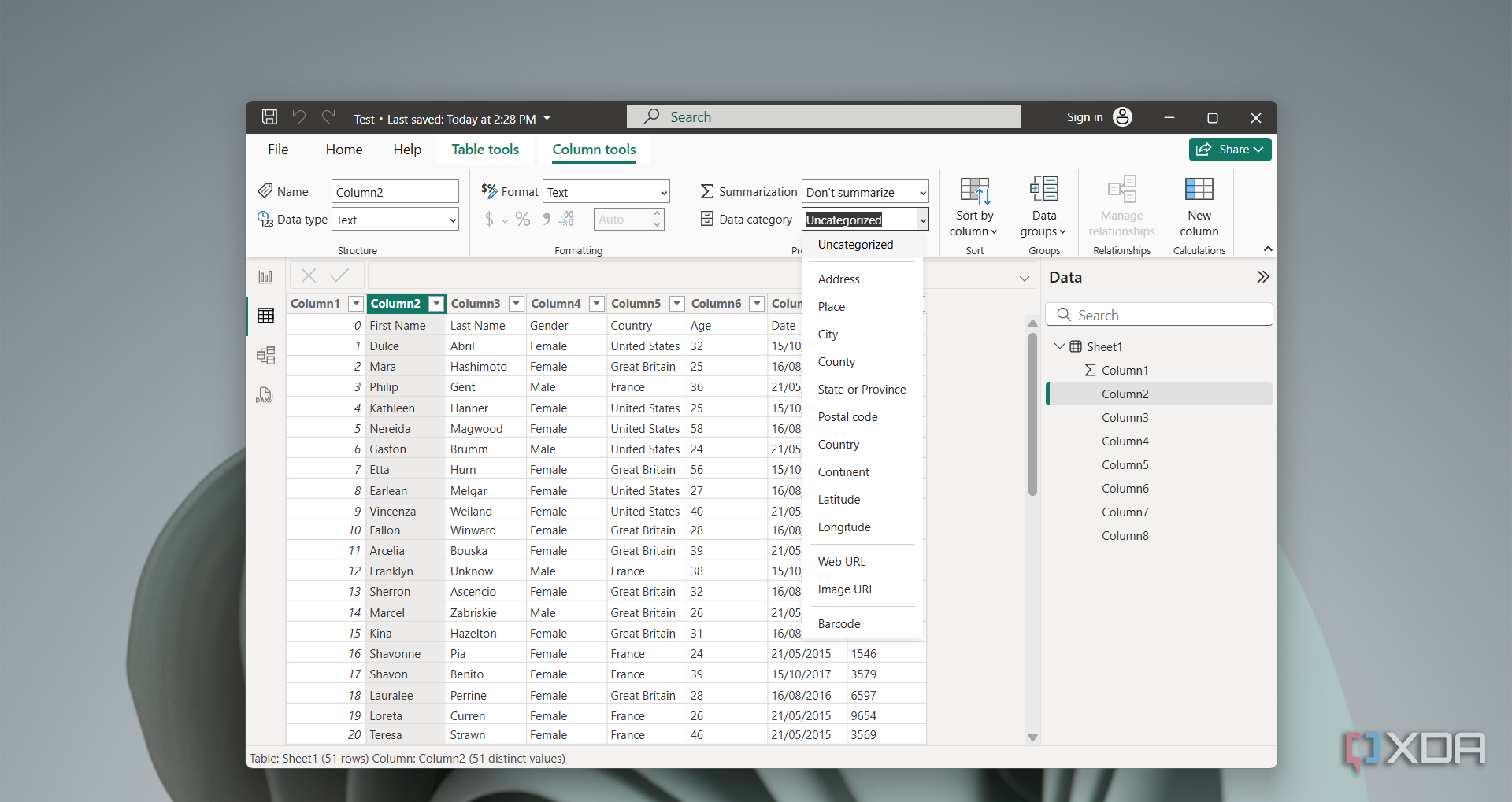The image size is (1512, 802).
Task: Open the File menu
Action: pyautogui.click(x=278, y=150)
